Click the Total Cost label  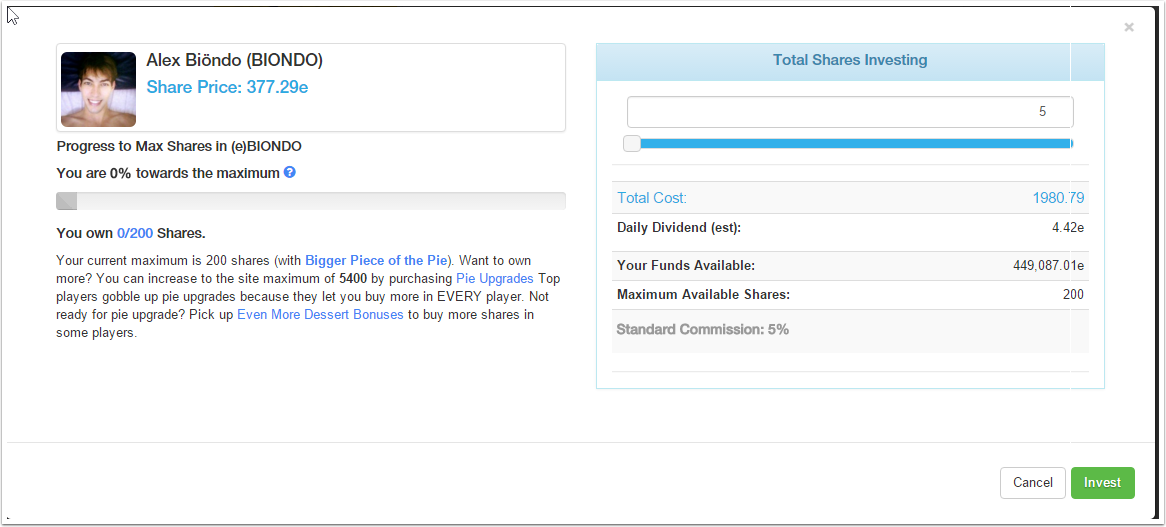click(652, 198)
